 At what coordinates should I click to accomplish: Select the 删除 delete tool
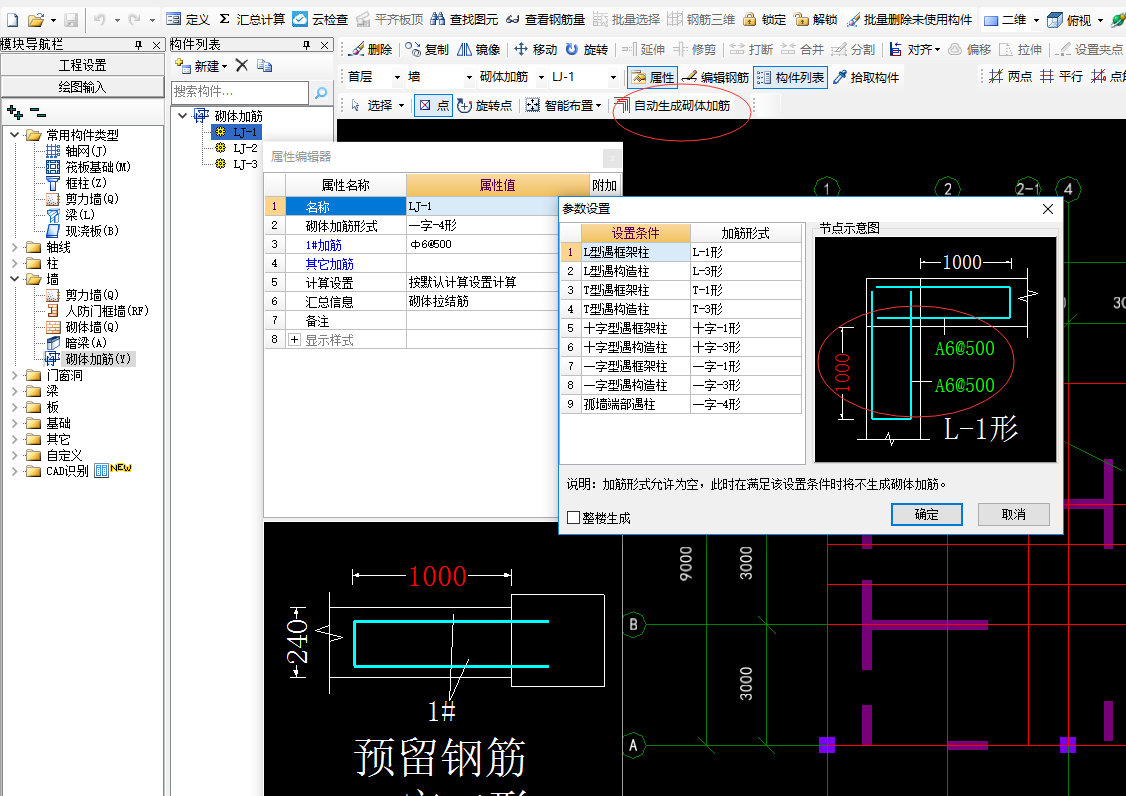tap(371, 50)
